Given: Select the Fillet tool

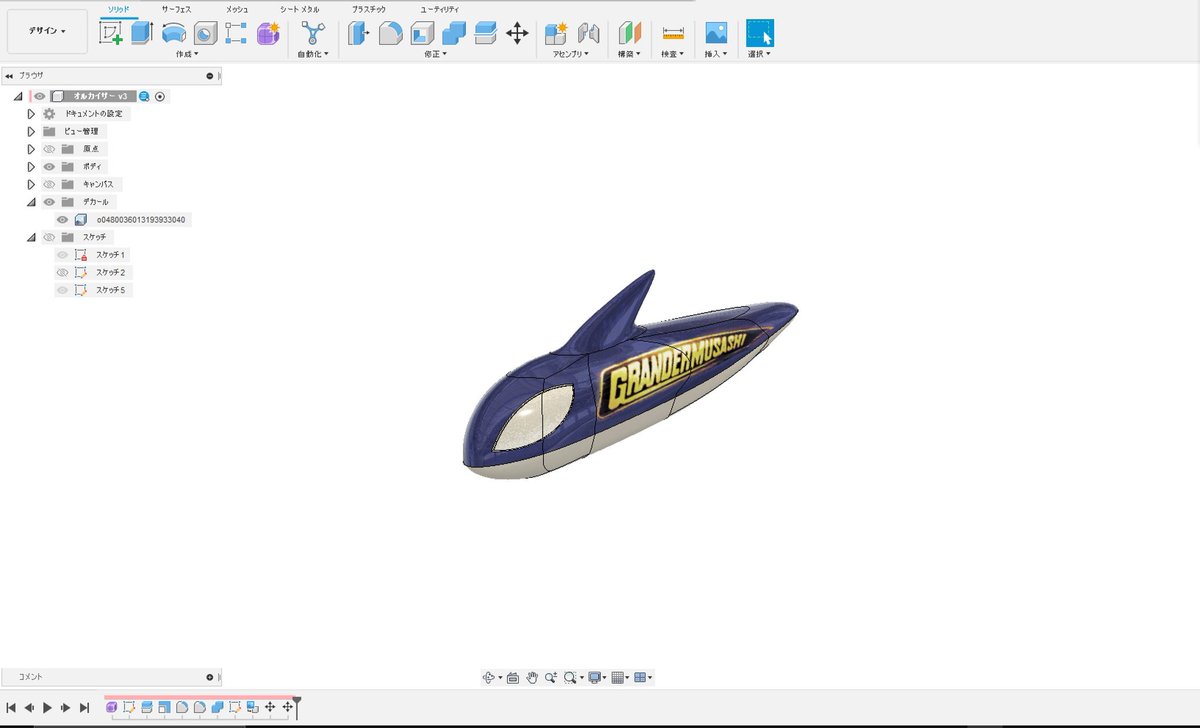Looking at the screenshot, I should (390, 33).
